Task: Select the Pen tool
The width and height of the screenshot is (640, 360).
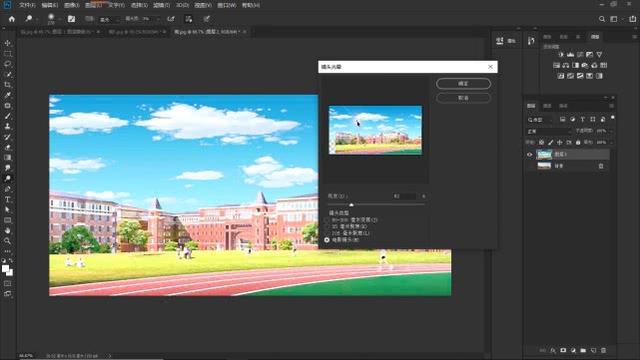Action: (7, 189)
